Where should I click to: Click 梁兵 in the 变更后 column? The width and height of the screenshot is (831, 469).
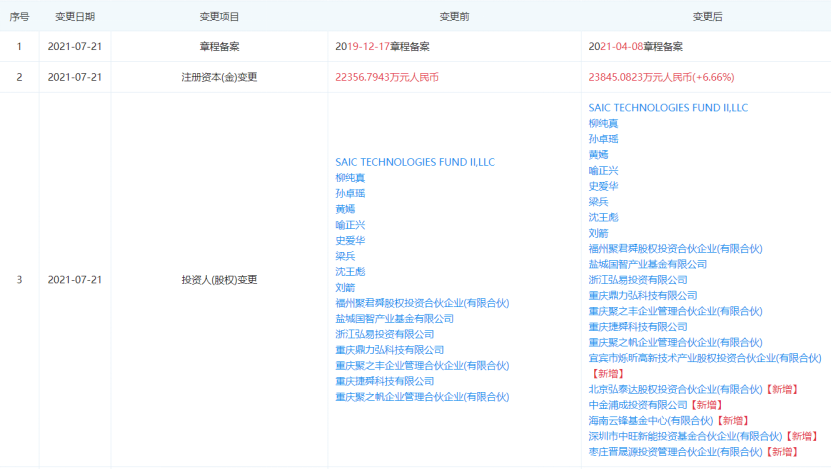click(598, 201)
